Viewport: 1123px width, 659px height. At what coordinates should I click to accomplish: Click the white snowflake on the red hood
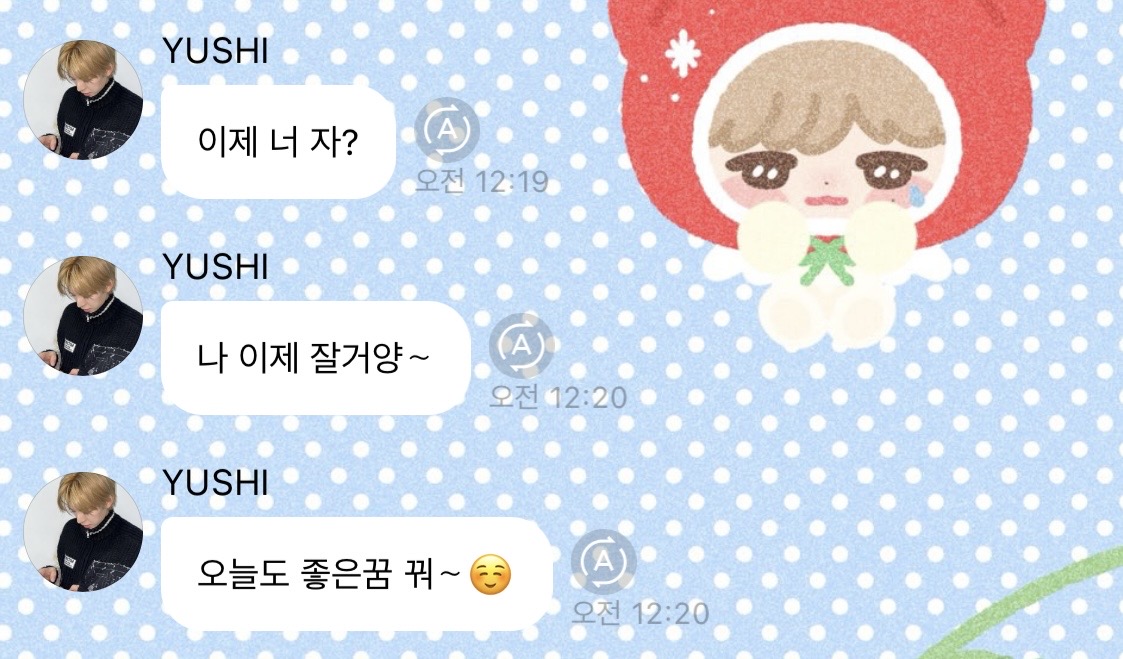click(x=682, y=54)
